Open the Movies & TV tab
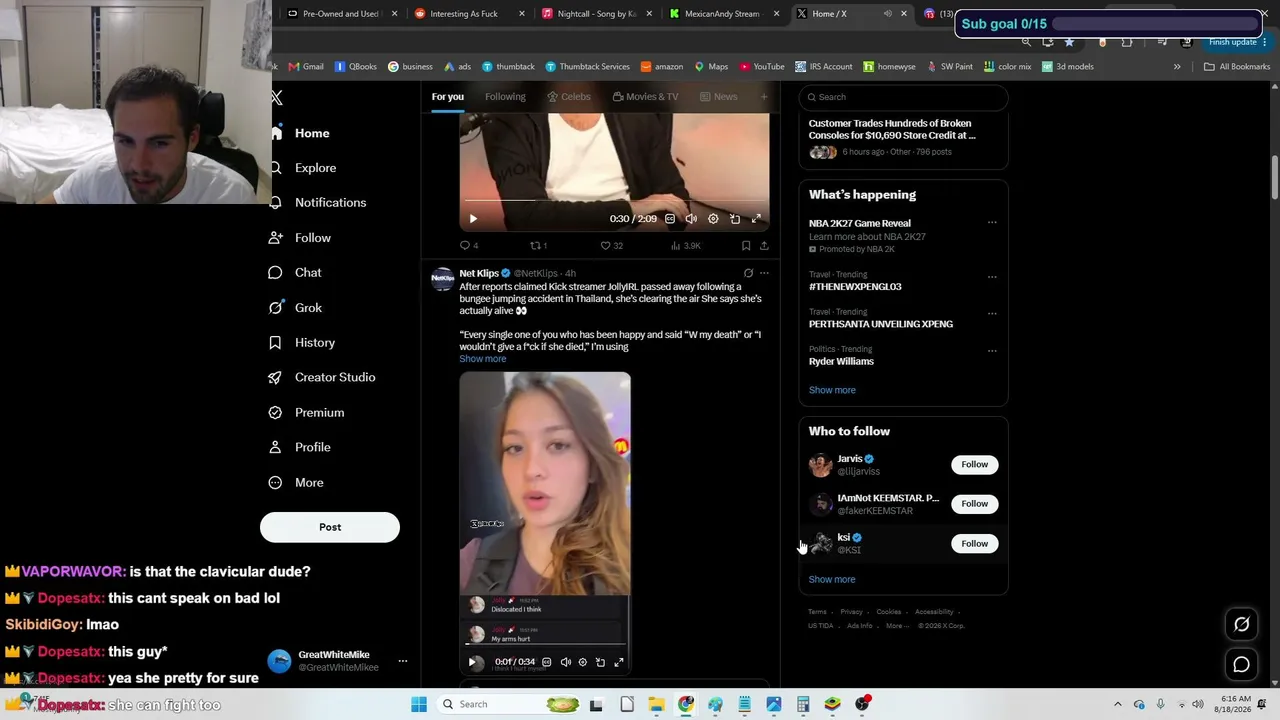1280x720 pixels. click(x=645, y=97)
